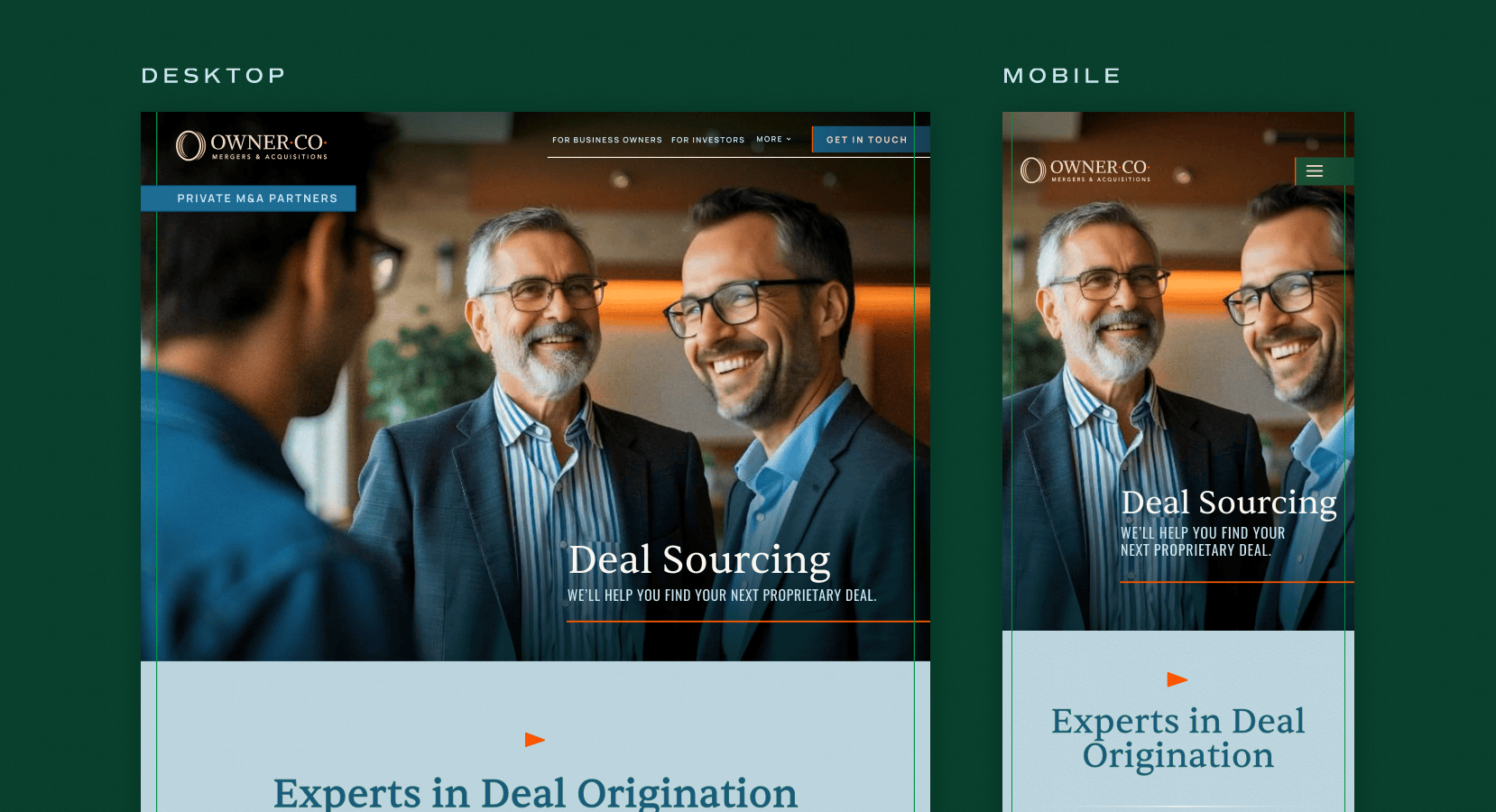Screen dimensions: 1496x812
Task: Click the DESKTOP section label
Action: [214, 76]
